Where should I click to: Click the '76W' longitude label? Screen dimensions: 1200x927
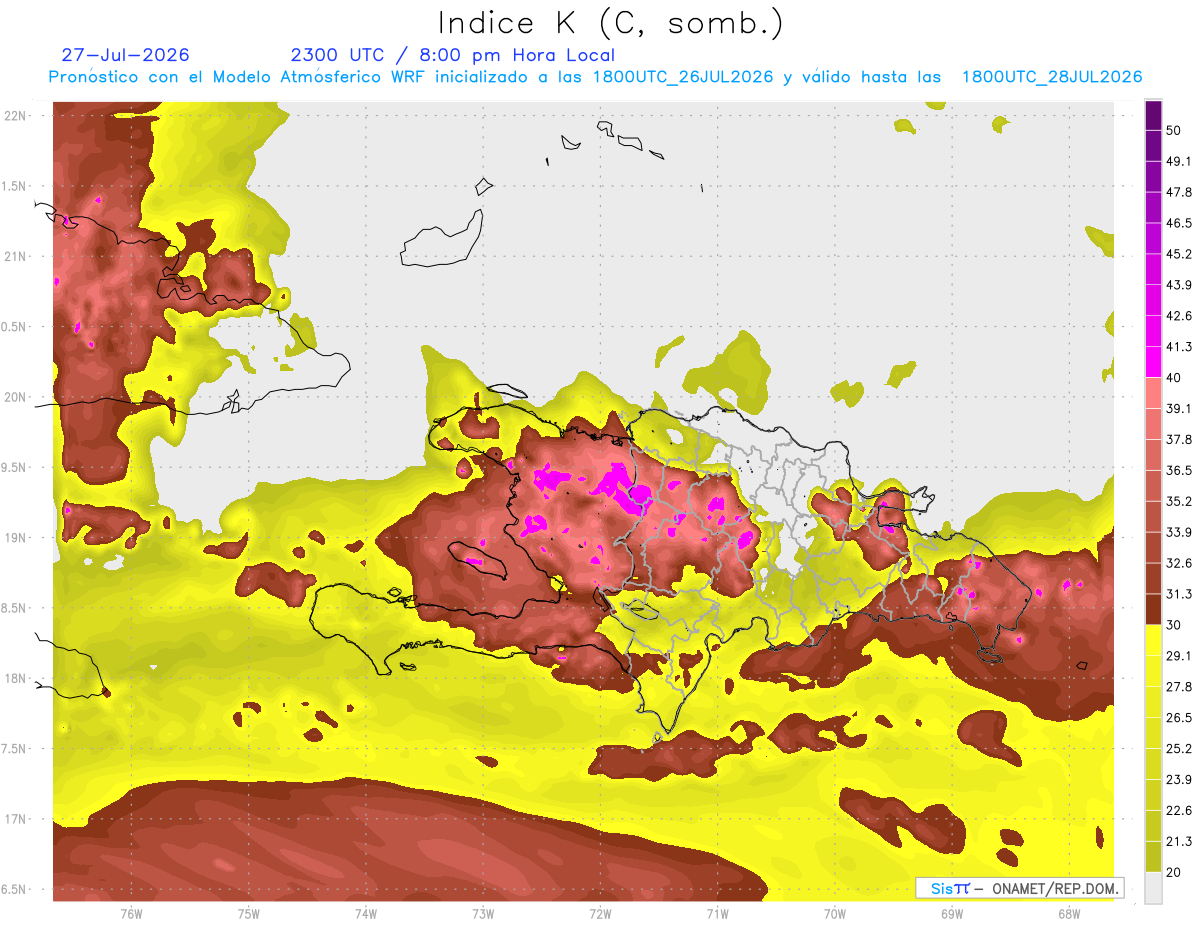point(131,915)
